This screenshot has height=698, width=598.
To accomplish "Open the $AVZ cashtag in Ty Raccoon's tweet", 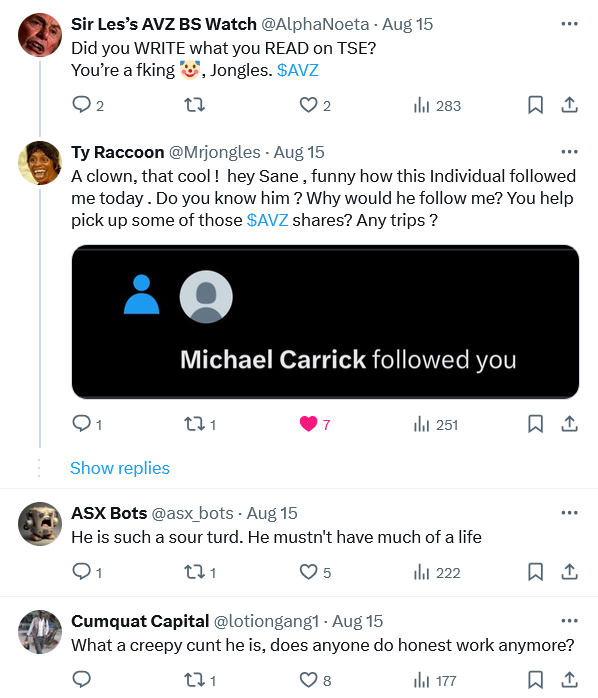I will click(268, 220).
